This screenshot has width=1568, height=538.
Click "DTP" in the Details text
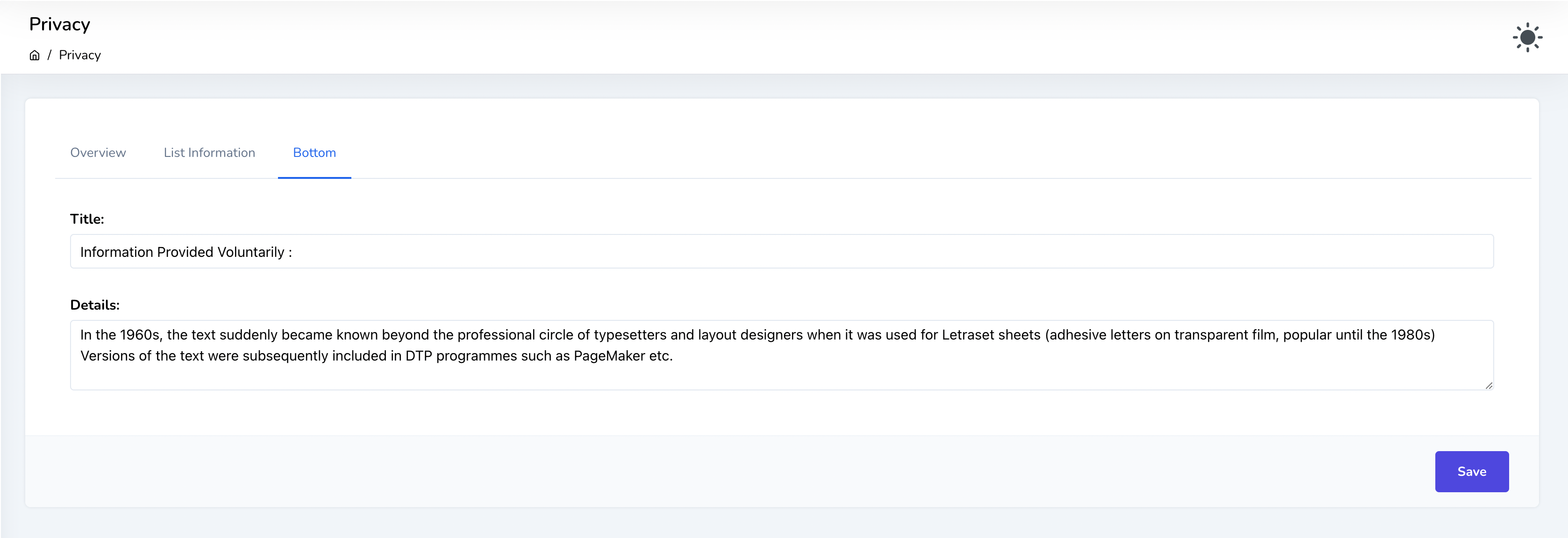pyautogui.click(x=419, y=356)
